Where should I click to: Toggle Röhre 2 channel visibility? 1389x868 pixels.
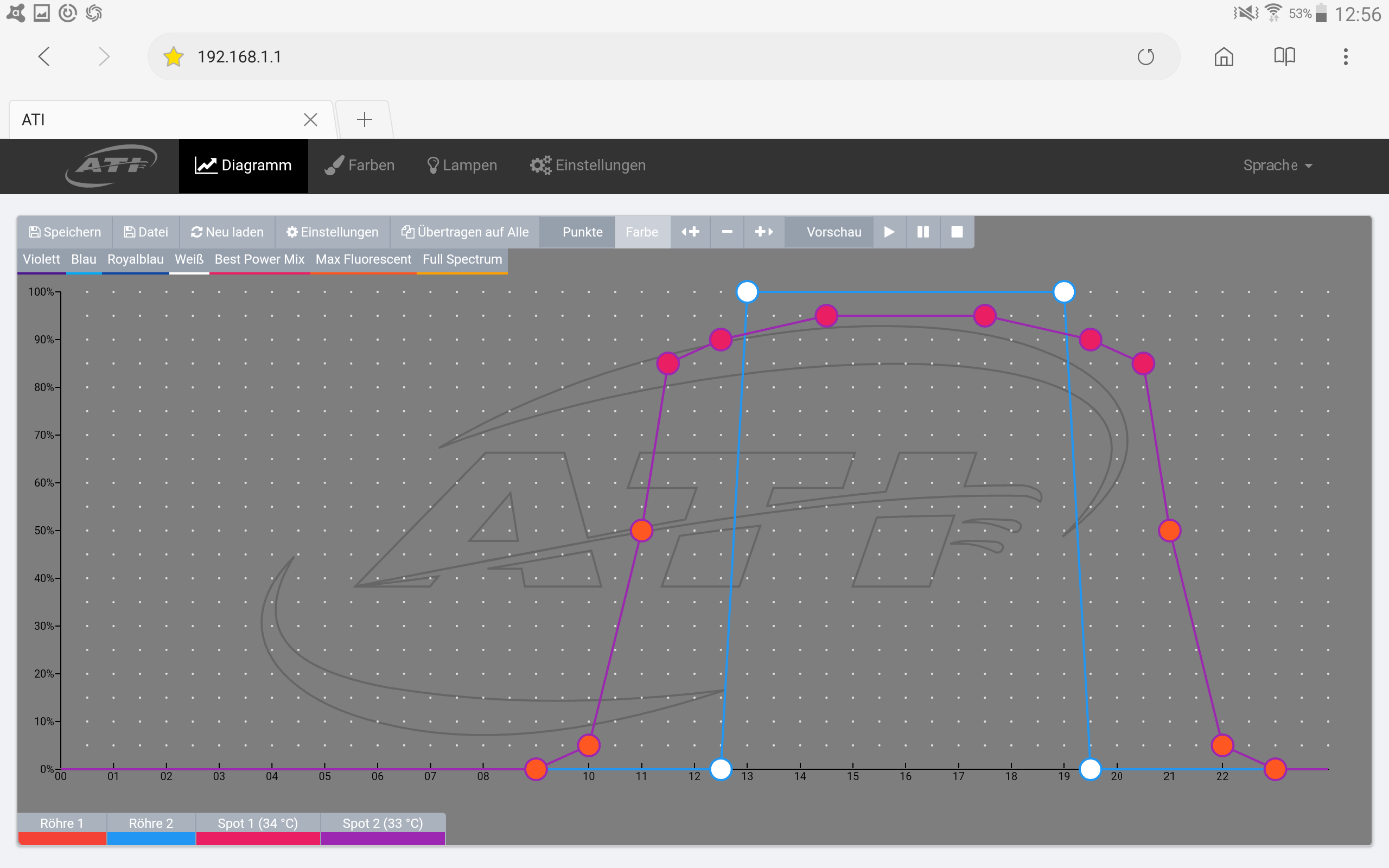(151, 828)
